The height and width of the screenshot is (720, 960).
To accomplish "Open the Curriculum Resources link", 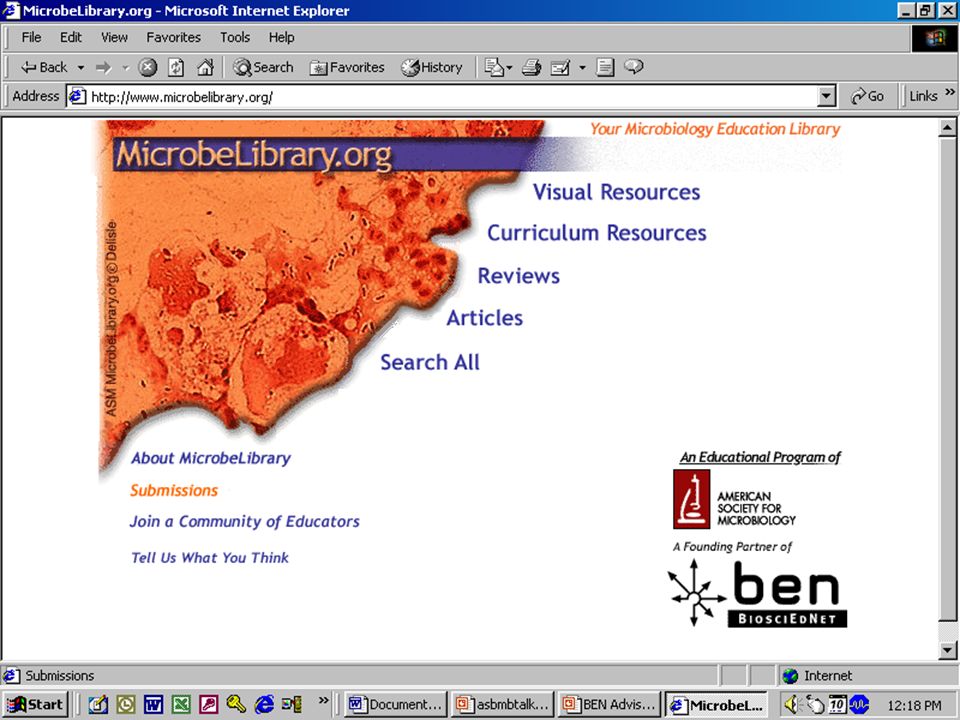I will click(597, 233).
